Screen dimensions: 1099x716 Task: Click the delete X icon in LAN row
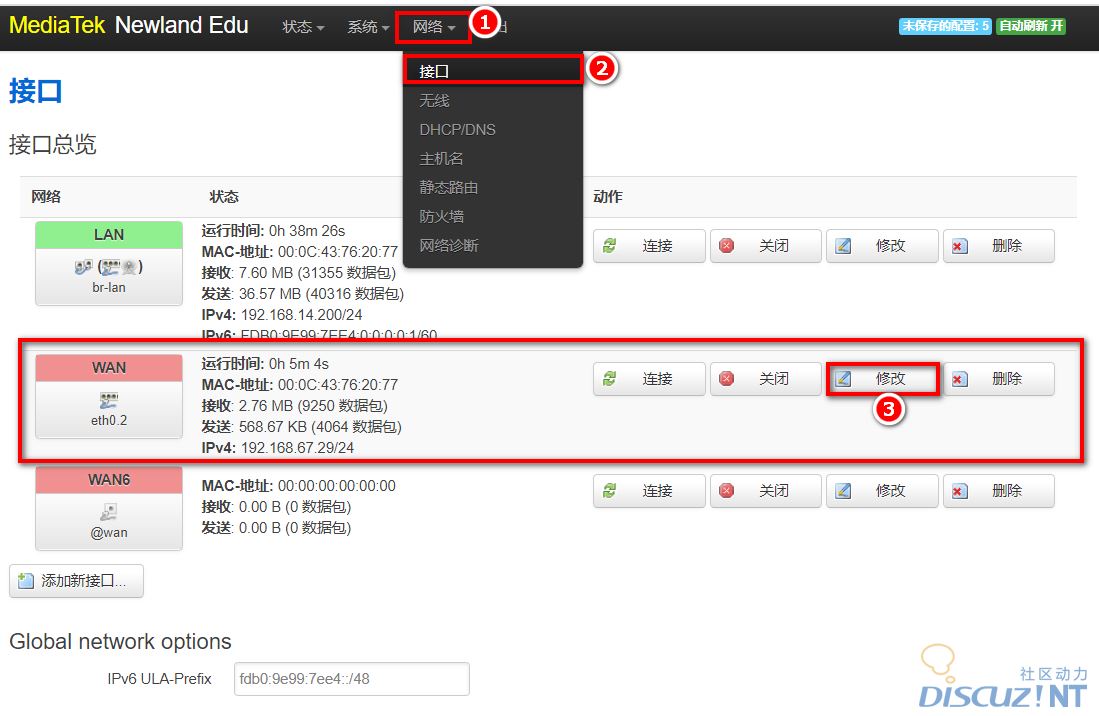click(x=960, y=246)
